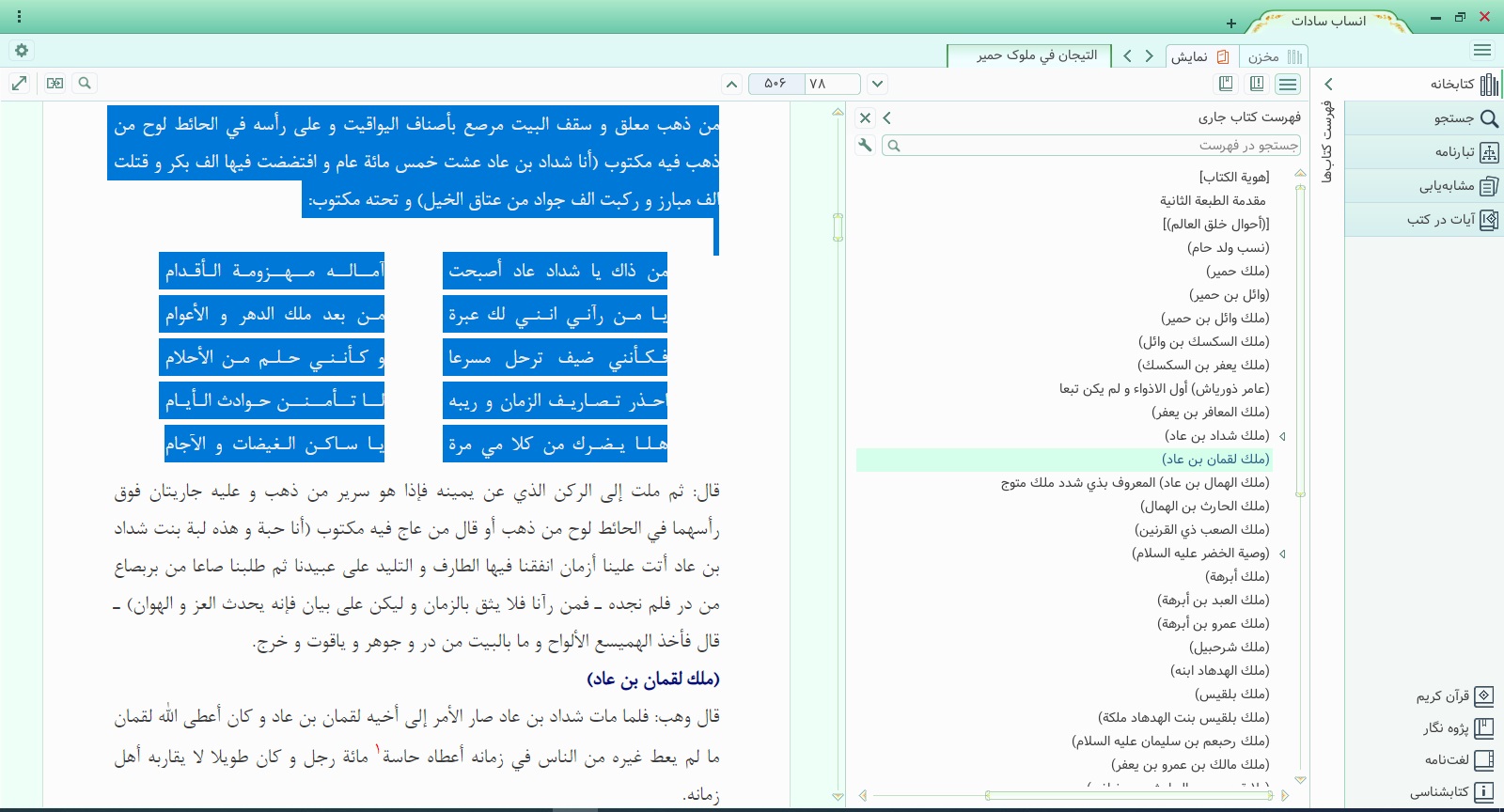
Task: Select (ملك مالك بن عمرو بن يعفر) entry
Action: tap(1190, 764)
